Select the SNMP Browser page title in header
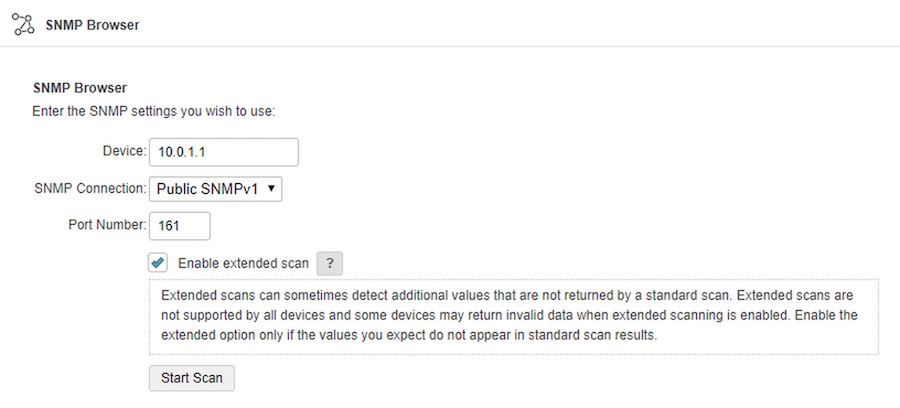 92,25
